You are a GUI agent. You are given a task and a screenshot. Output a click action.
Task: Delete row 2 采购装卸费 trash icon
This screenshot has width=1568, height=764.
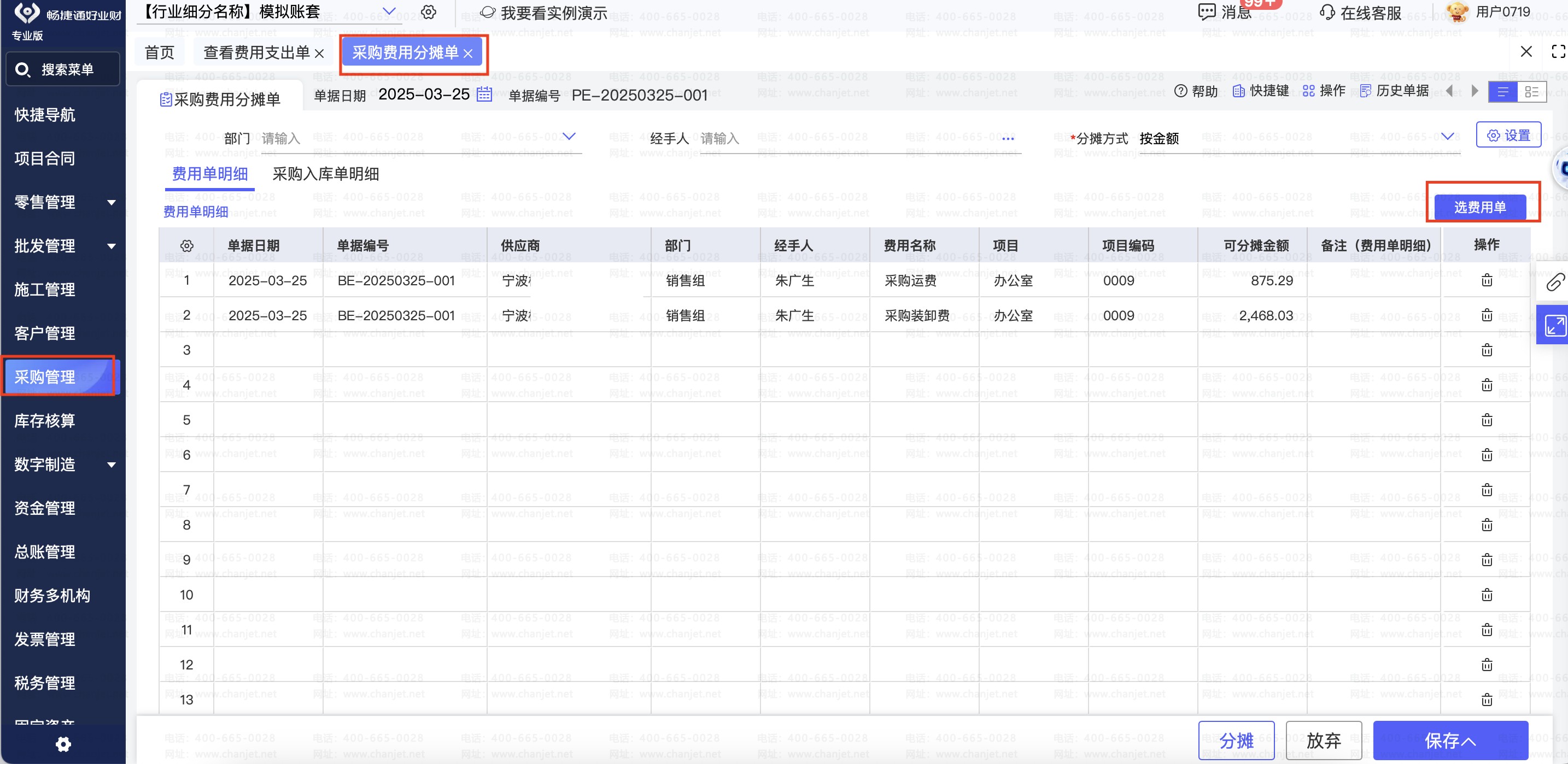(x=1487, y=315)
